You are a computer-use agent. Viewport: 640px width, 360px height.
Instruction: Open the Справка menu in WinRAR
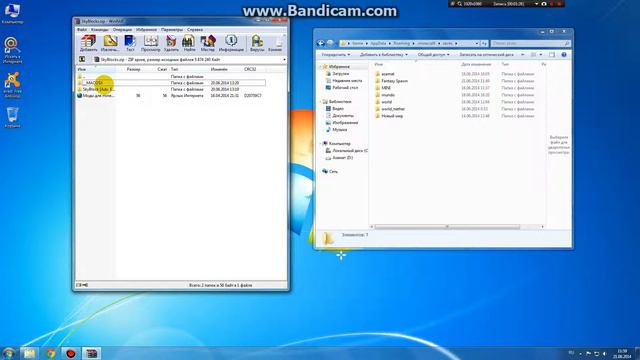[x=195, y=30]
